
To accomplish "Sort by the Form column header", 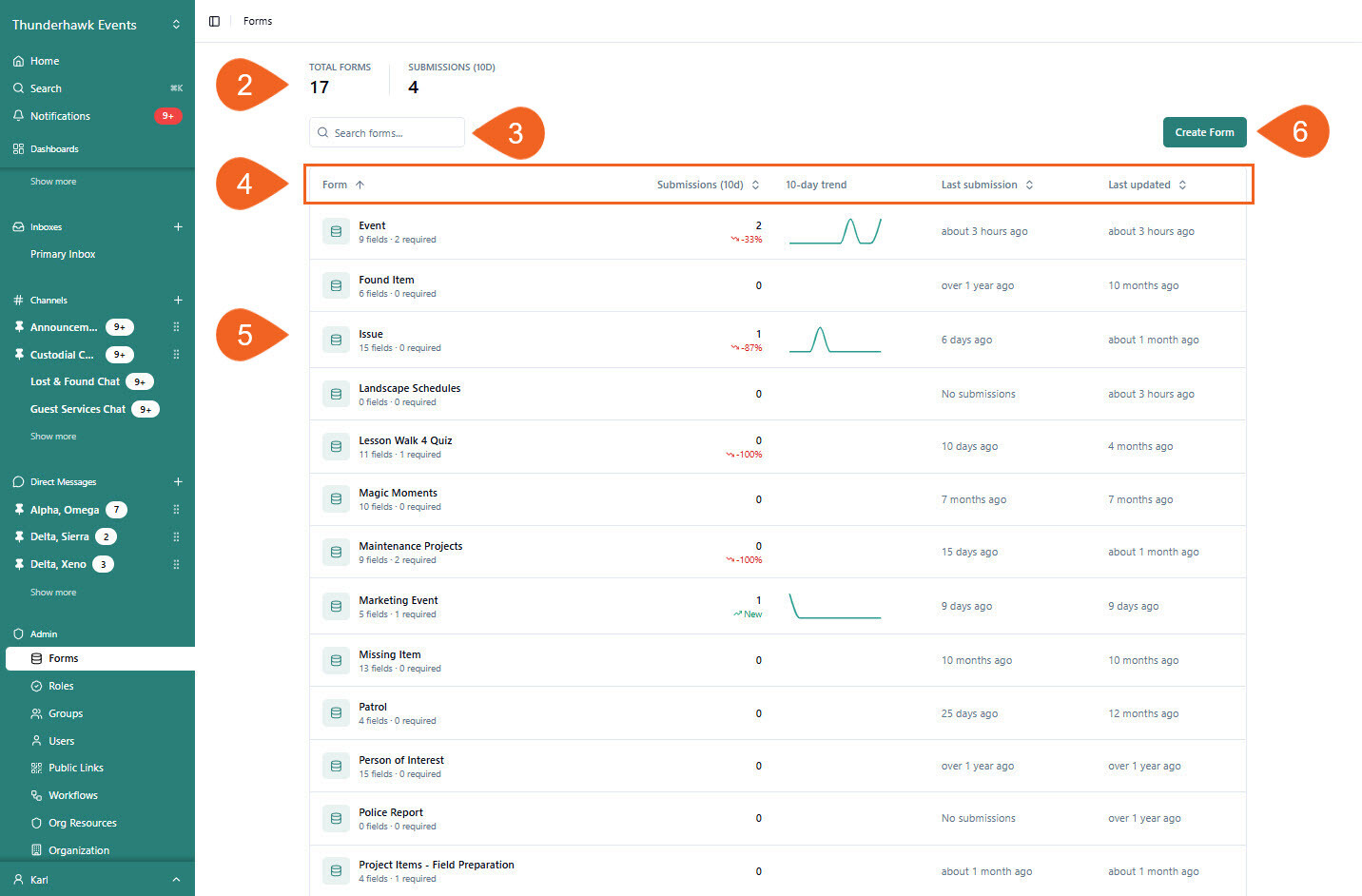I will [x=343, y=185].
